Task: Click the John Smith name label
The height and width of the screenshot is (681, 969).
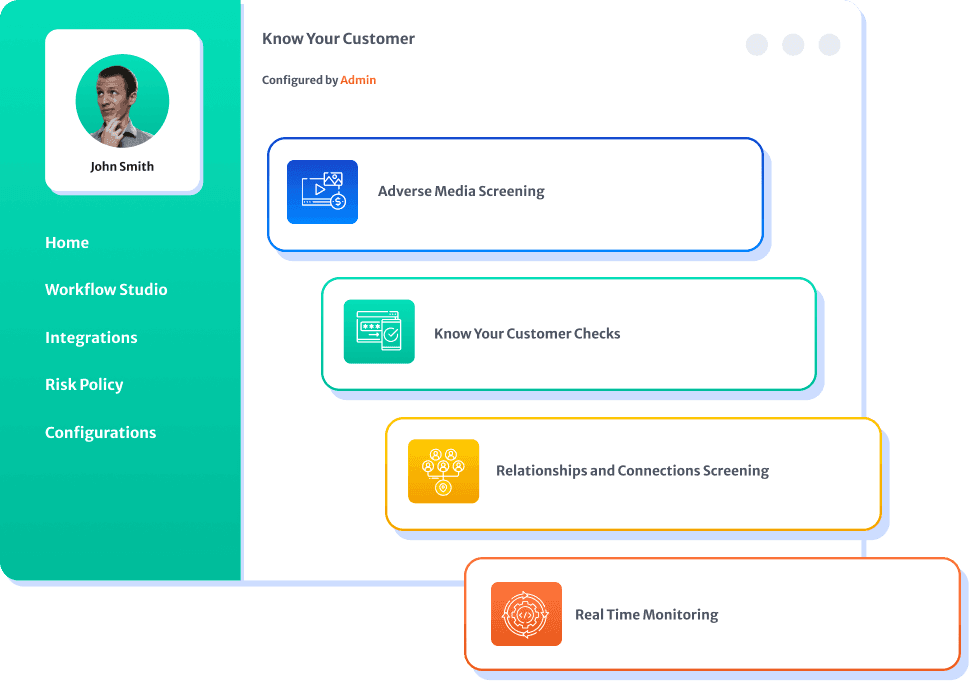Action: [122, 166]
